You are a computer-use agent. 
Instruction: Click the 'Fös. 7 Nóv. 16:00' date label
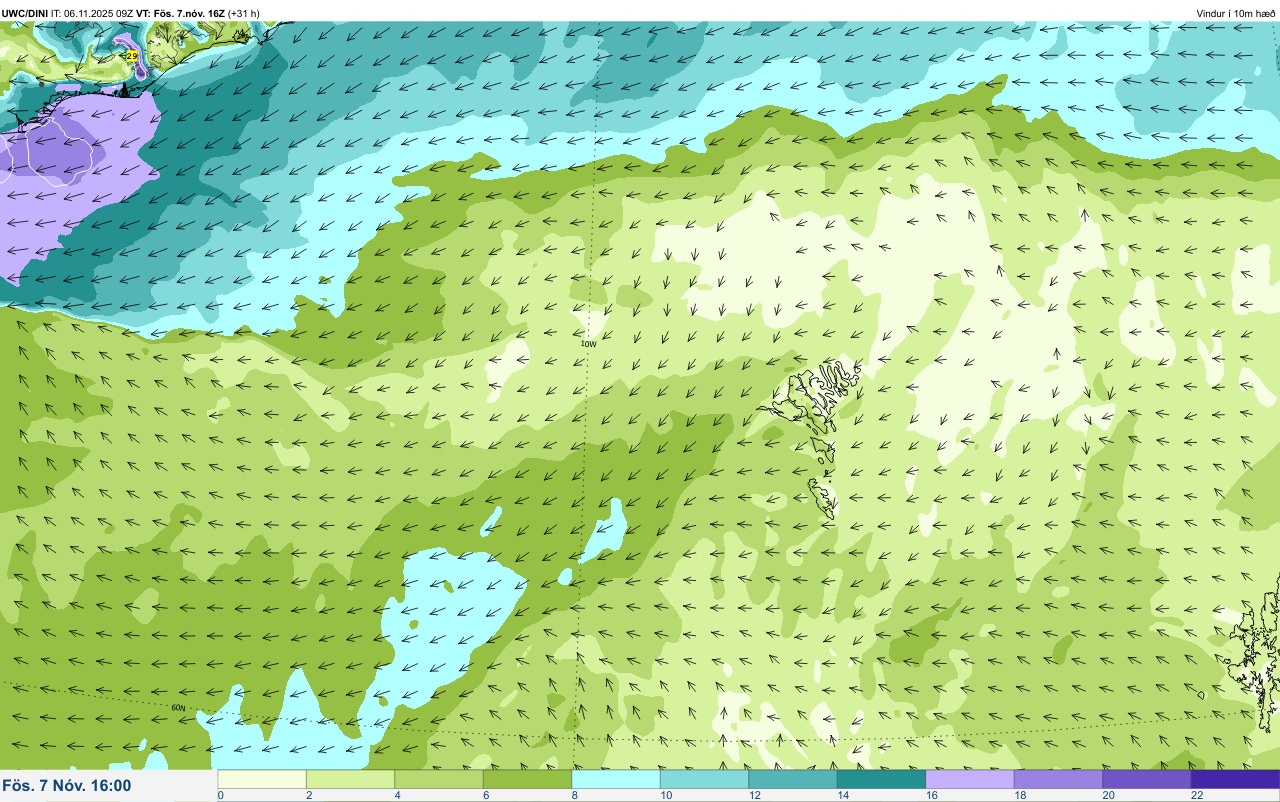coord(67,786)
